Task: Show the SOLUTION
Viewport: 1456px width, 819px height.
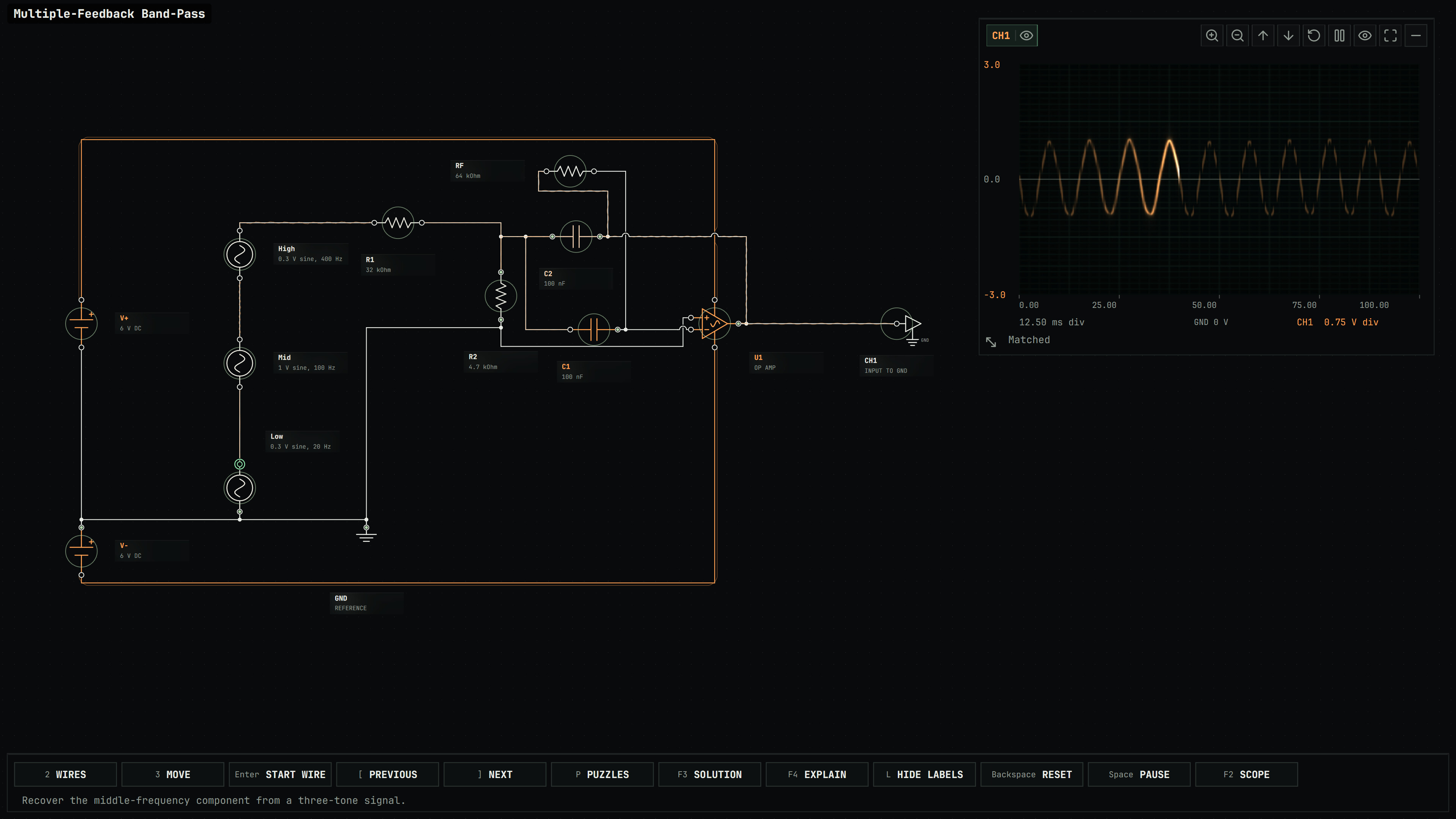Action: [710, 774]
